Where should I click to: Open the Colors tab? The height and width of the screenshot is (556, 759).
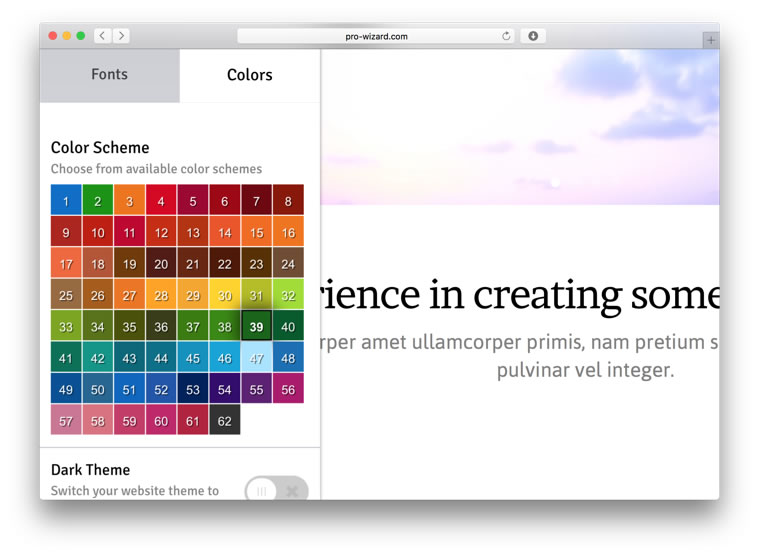(250, 75)
